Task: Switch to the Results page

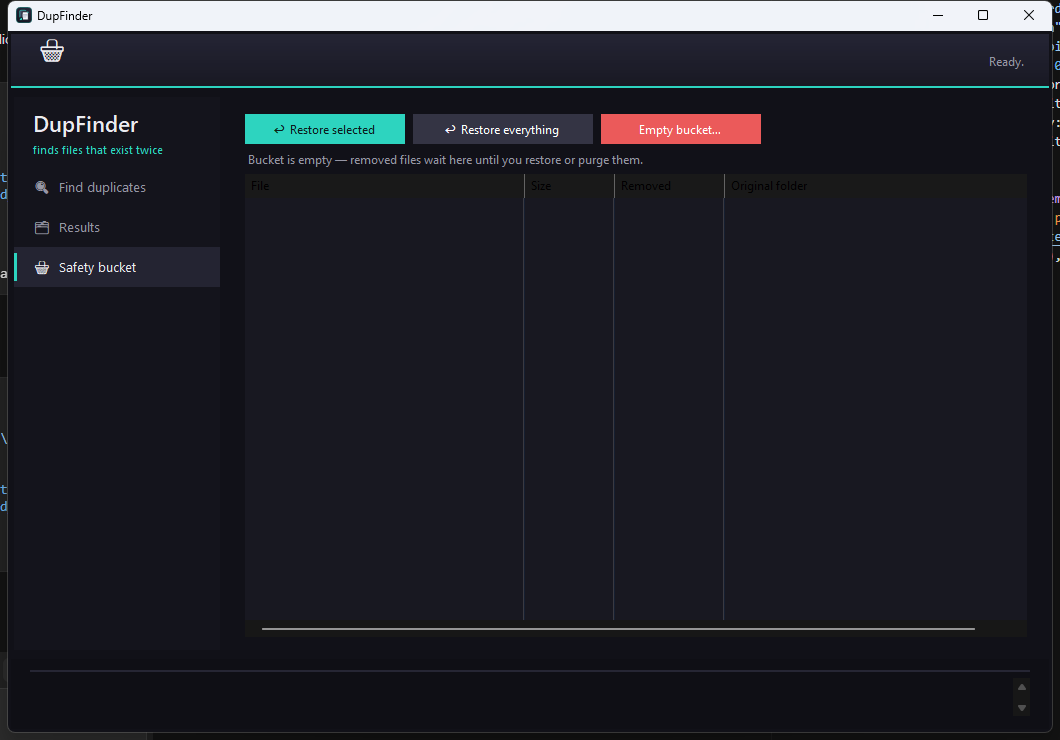Action: click(x=117, y=227)
